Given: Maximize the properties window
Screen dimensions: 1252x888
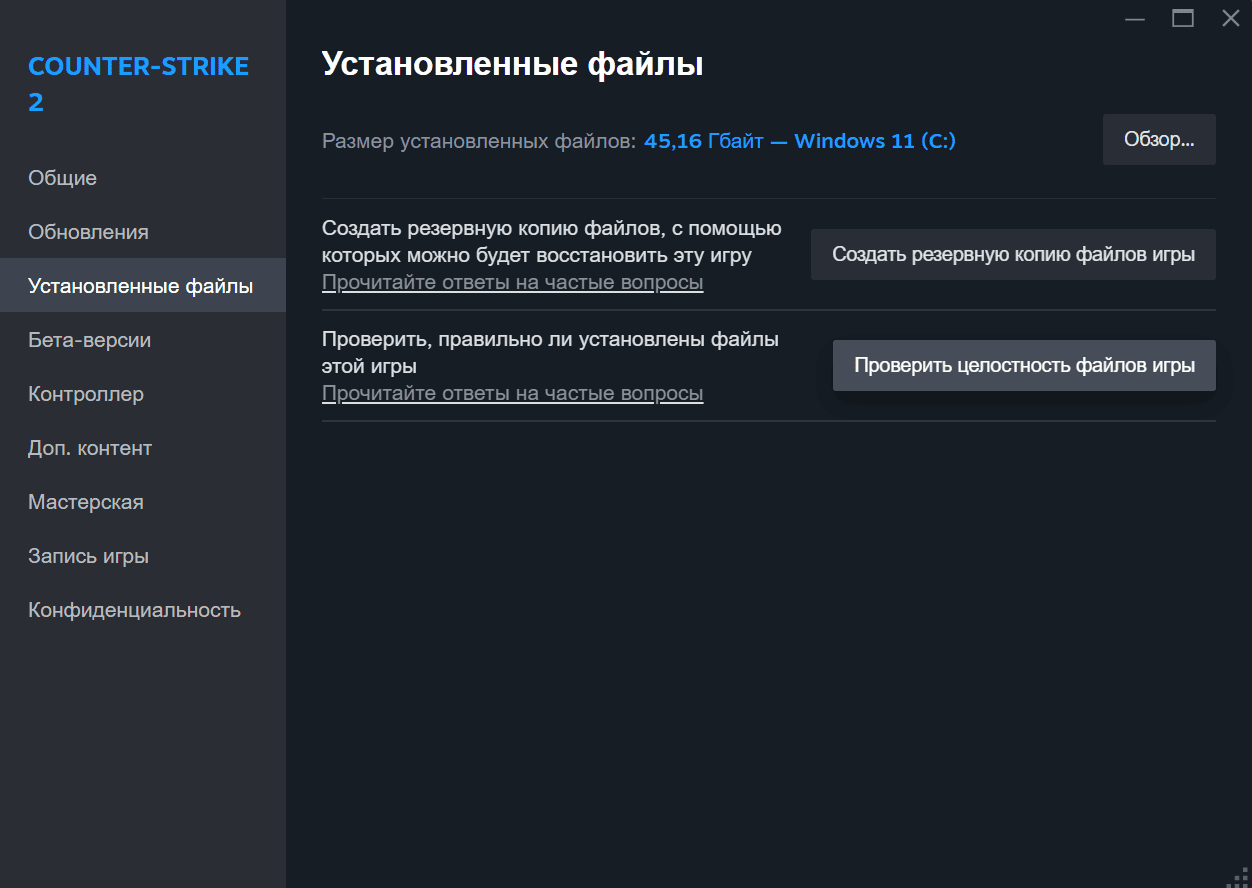Looking at the screenshot, I should pyautogui.click(x=1183, y=18).
